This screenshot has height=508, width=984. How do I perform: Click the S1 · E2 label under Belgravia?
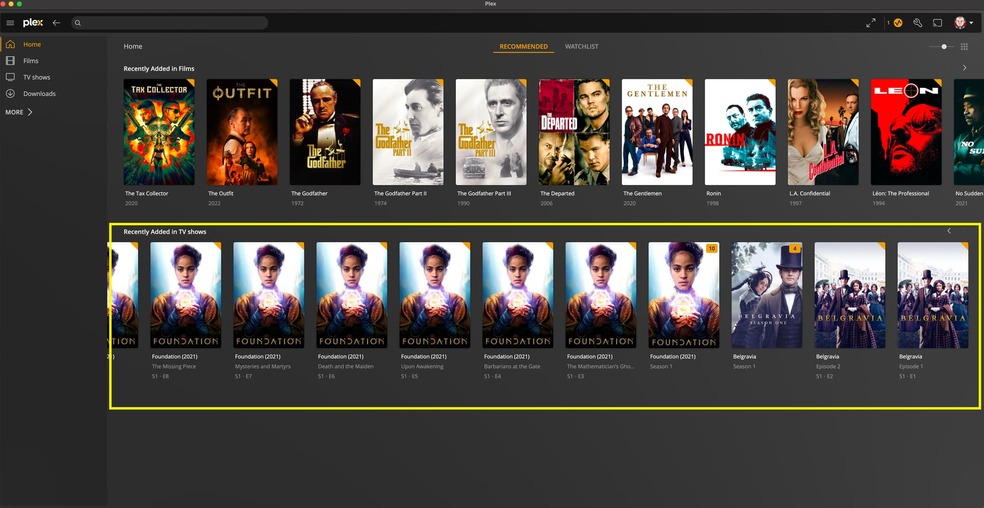825,376
